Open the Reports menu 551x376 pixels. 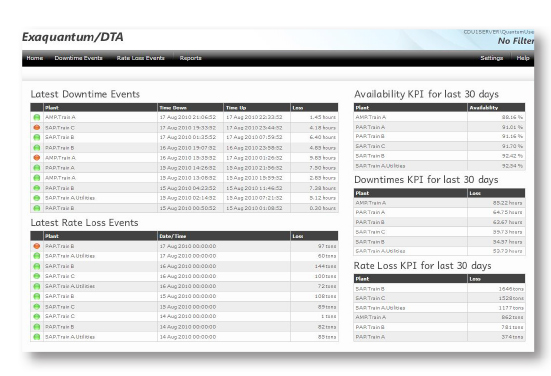(190, 58)
